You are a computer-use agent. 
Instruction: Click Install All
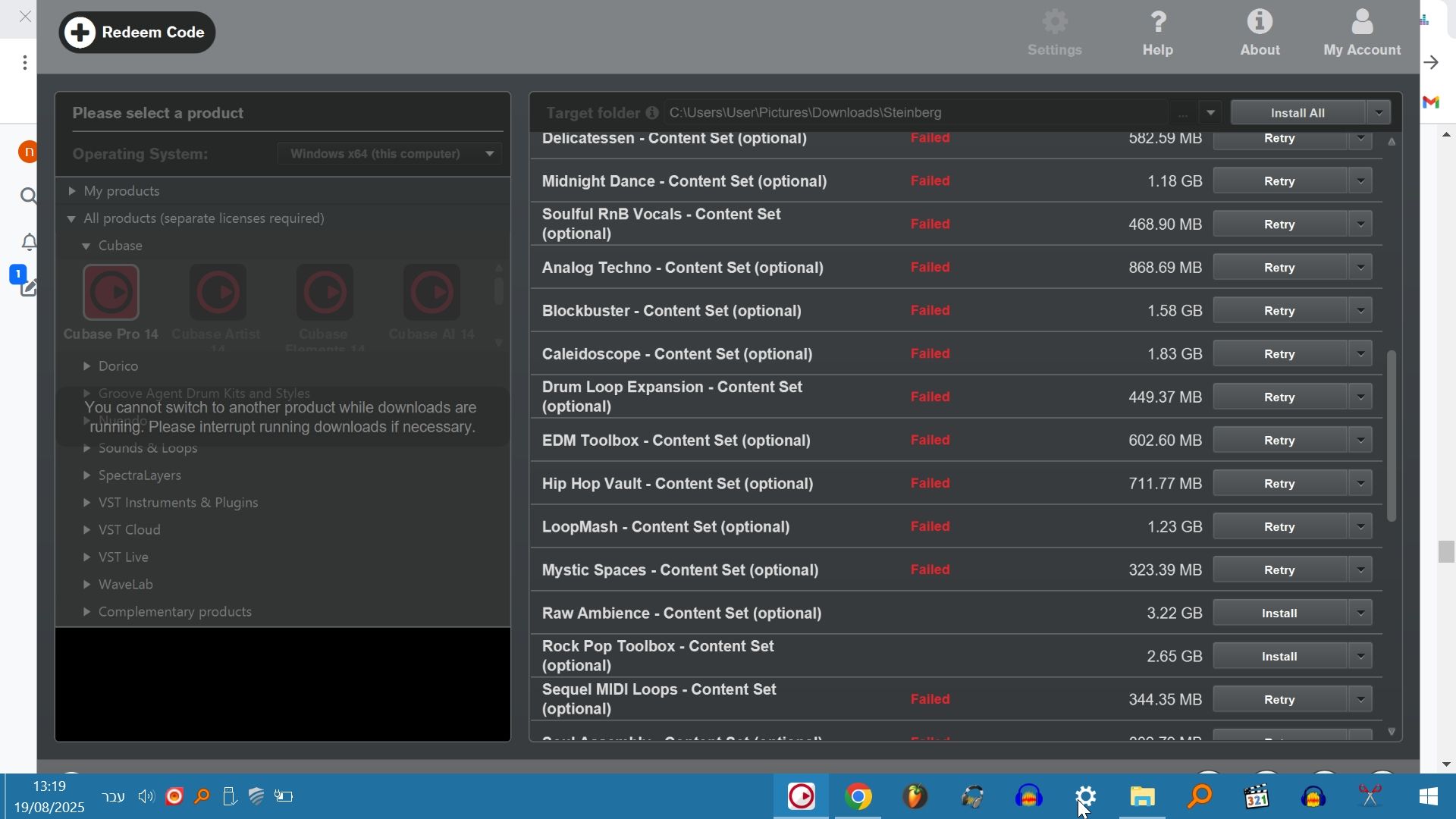click(x=1298, y=113)
